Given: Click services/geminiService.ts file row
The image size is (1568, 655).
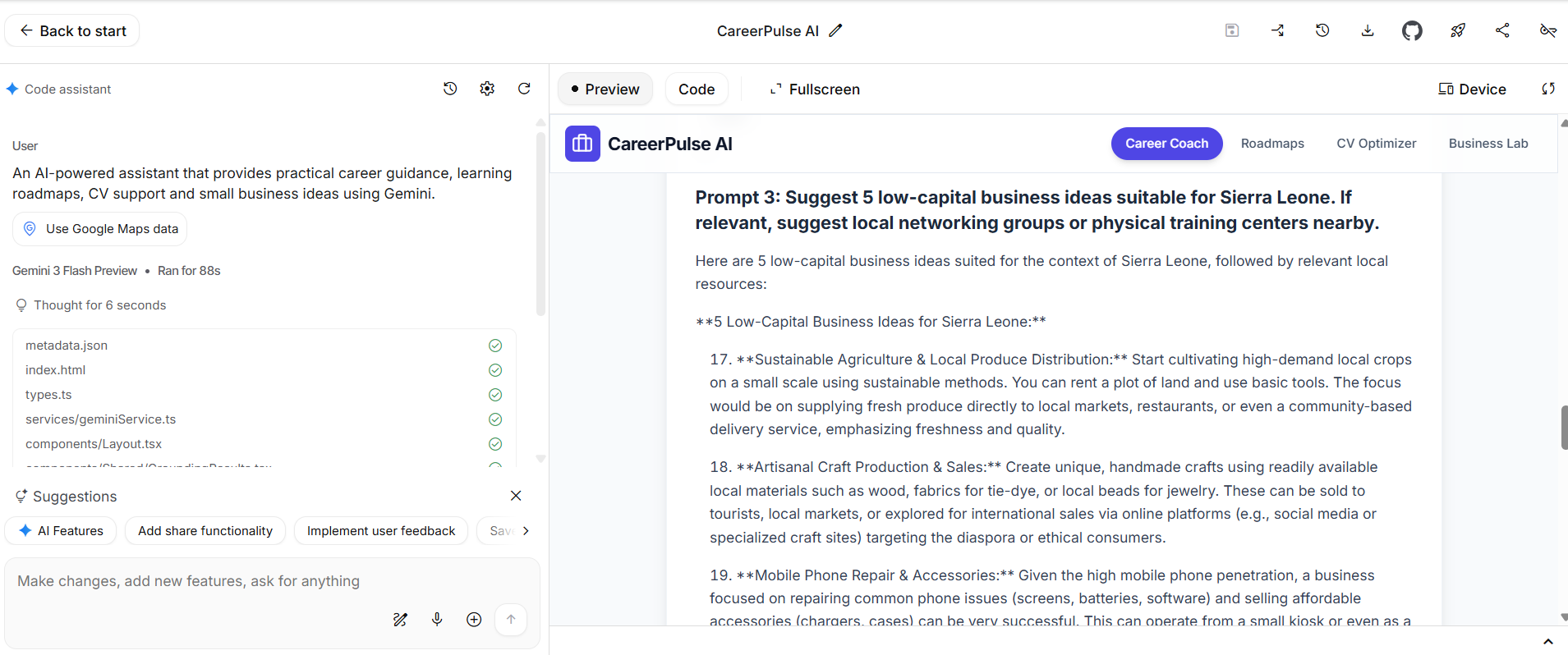Looking at the screenshot, I should point(264,419).
